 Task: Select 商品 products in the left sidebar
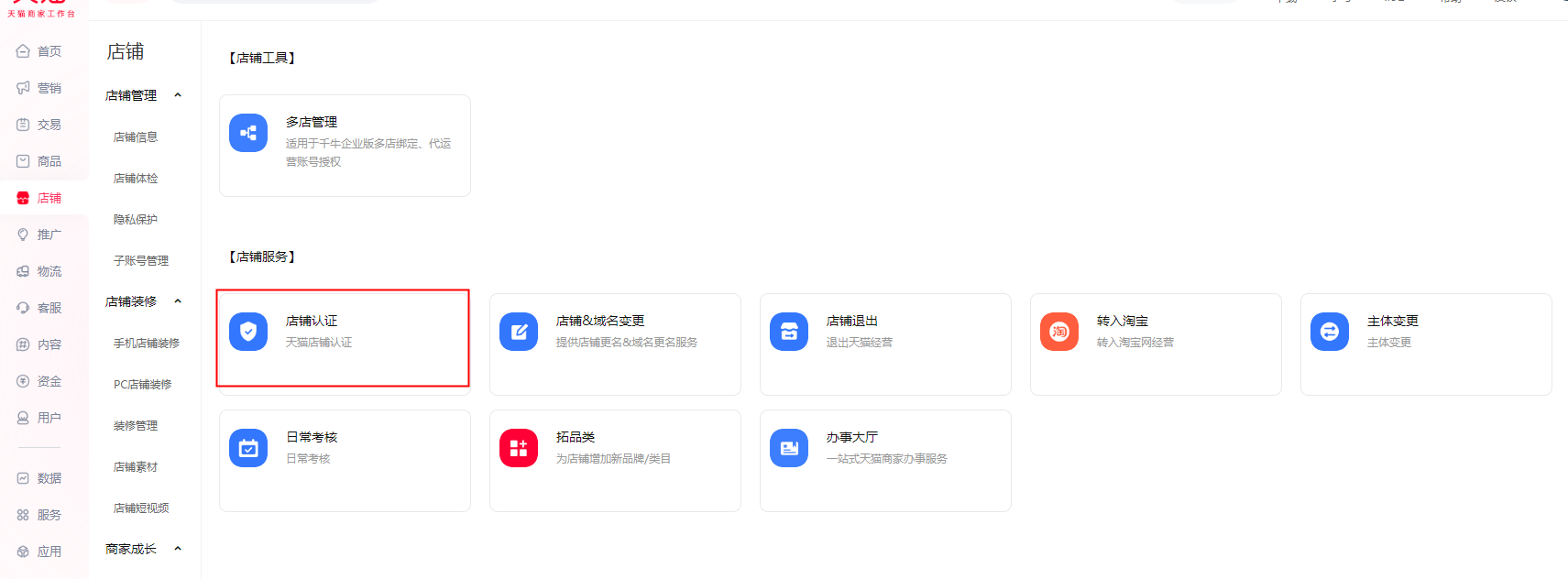tap(39, 161)
